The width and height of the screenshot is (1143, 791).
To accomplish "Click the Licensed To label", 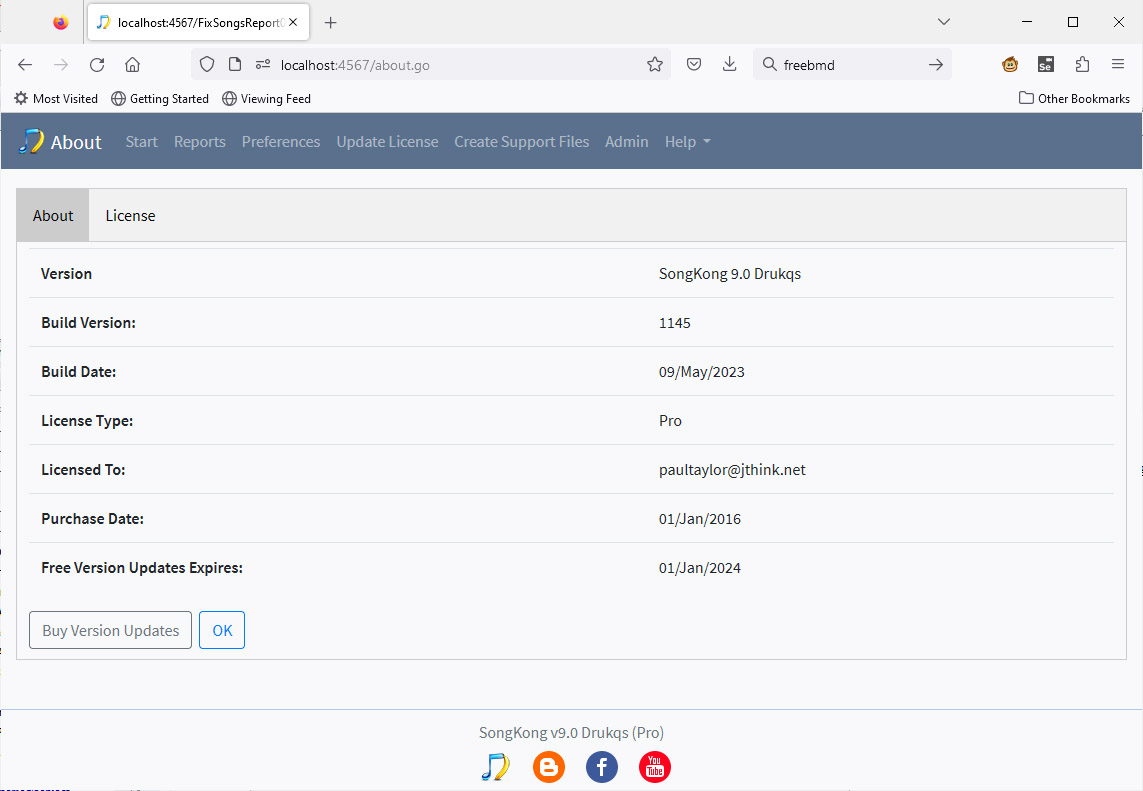I will [x=83, y=470].
